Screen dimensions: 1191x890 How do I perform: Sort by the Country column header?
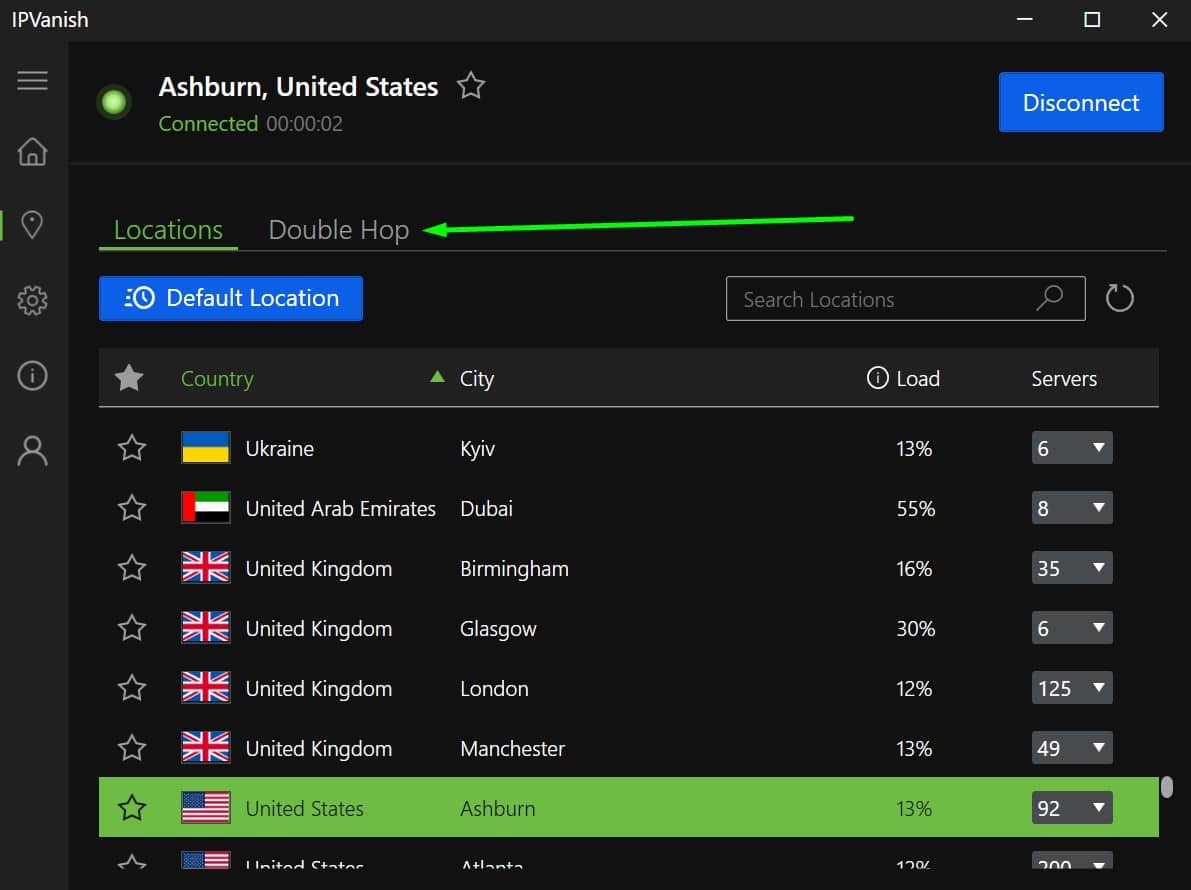pyautogui.click(x=217, y=378)
